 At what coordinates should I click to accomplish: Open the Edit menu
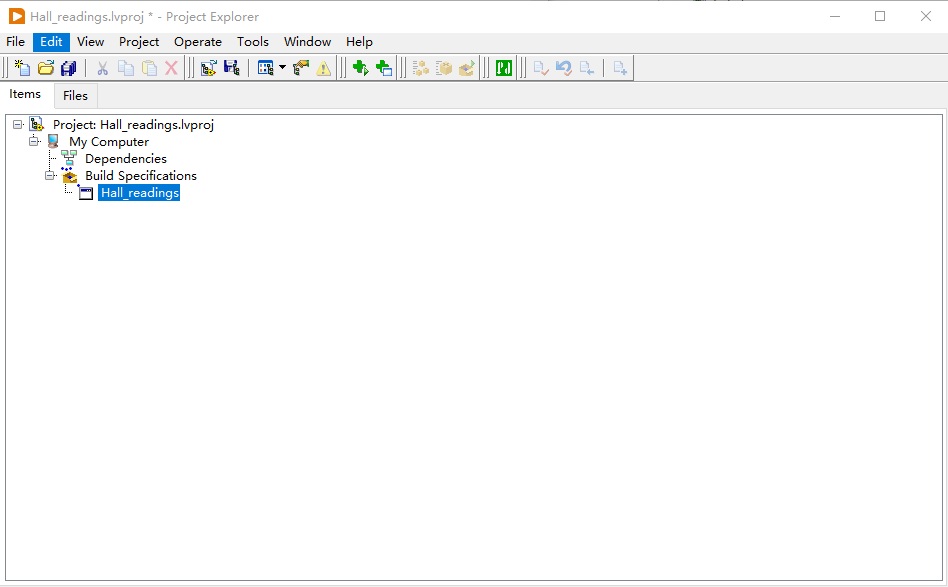[51, 42]
